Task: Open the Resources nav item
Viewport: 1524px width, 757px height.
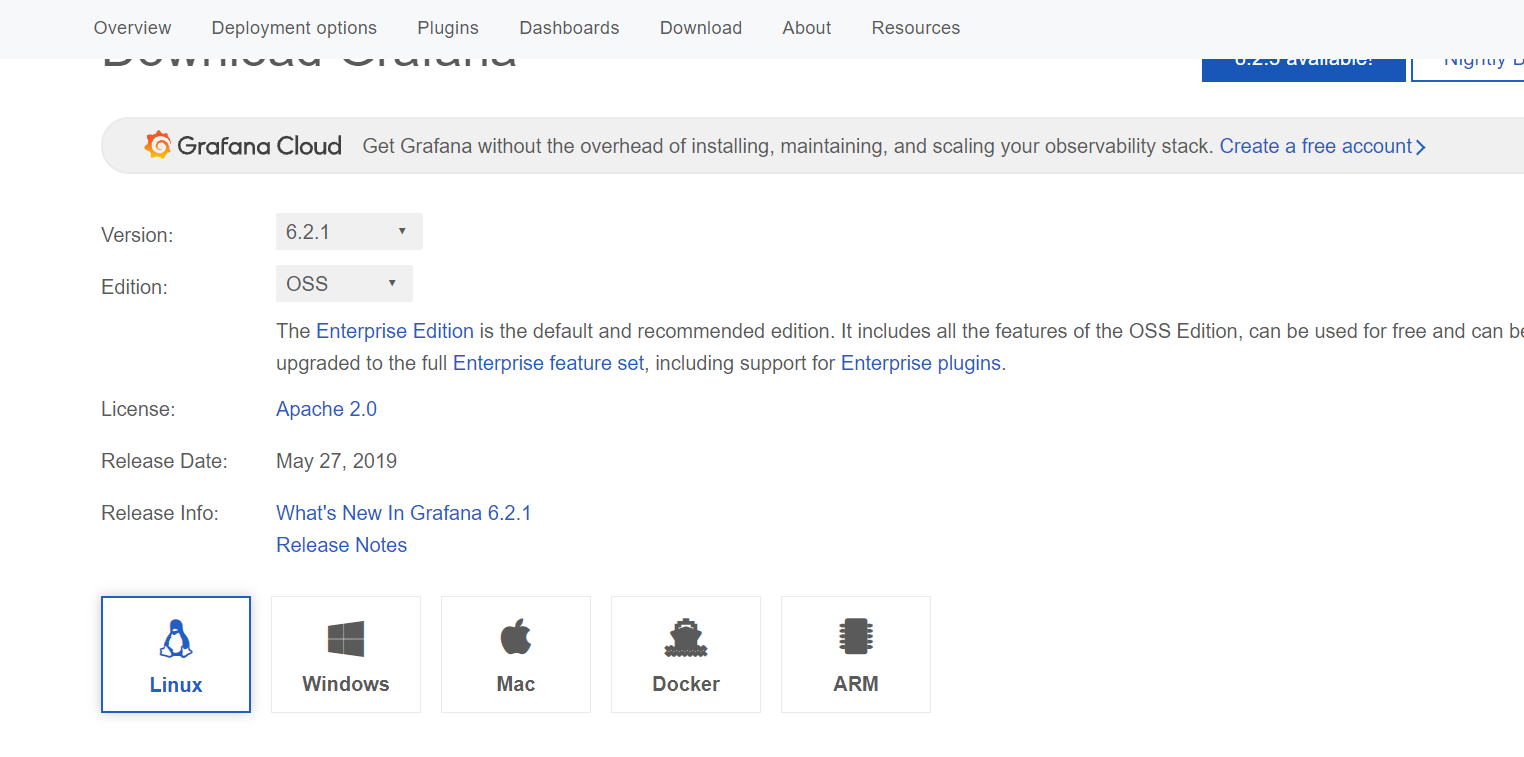Action: (x=916, y=28)
